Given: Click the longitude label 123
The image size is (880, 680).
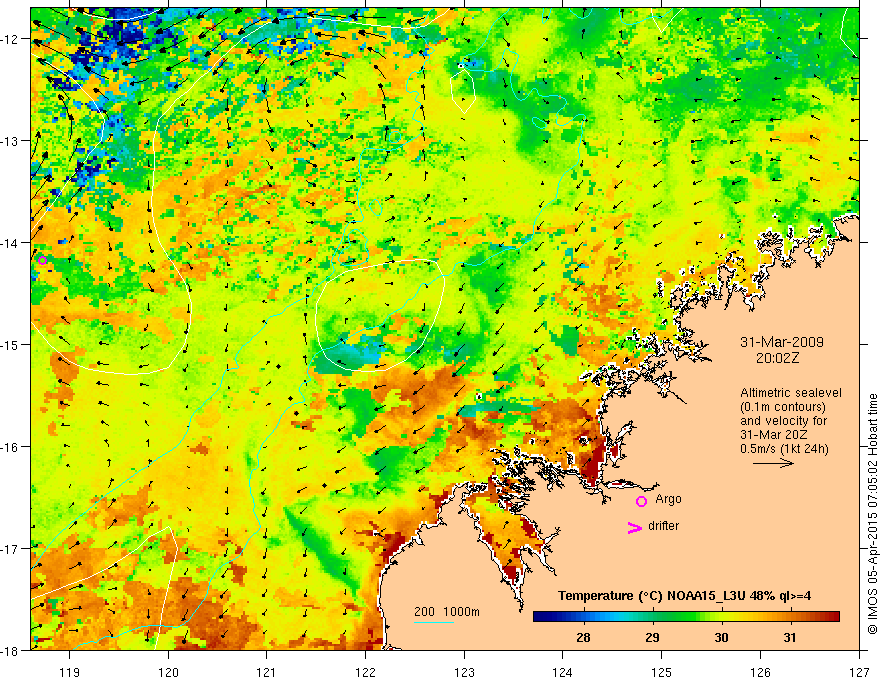Looking at the screenshot, I should 464,672.
